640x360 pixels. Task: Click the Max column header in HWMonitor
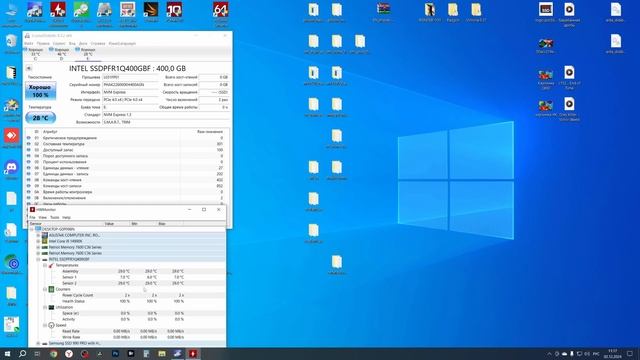[x=170, y=224]
